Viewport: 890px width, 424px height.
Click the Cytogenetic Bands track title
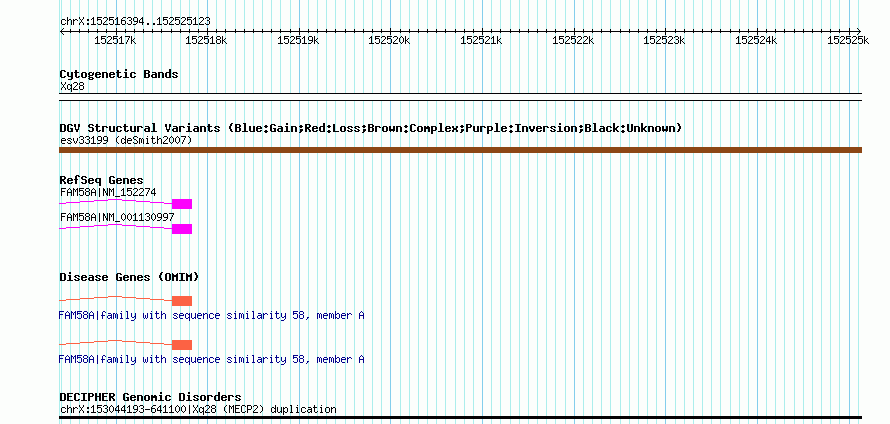tap(119, 74)
